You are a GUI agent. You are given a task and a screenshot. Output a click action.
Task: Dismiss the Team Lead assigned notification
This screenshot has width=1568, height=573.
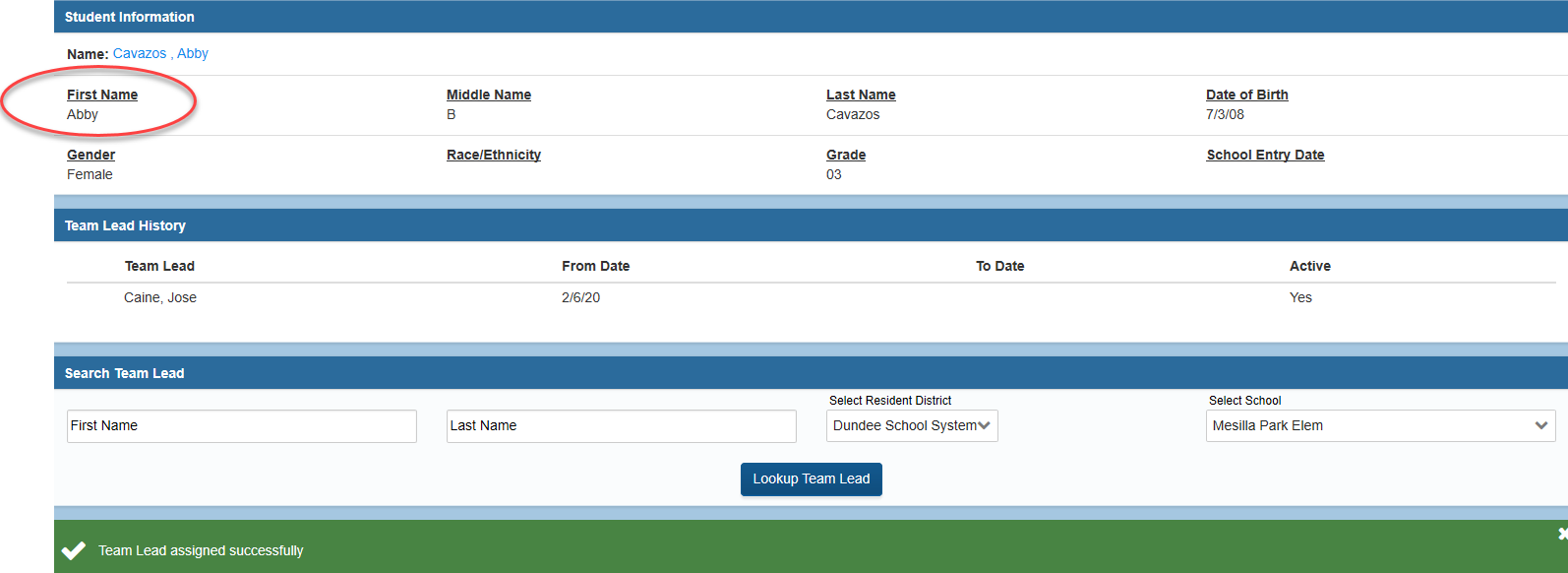(1561, 534)
